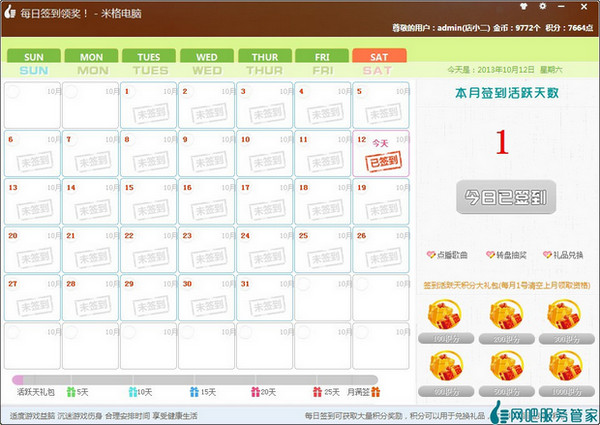
Task: Select the WED tab
Action: 207,56
